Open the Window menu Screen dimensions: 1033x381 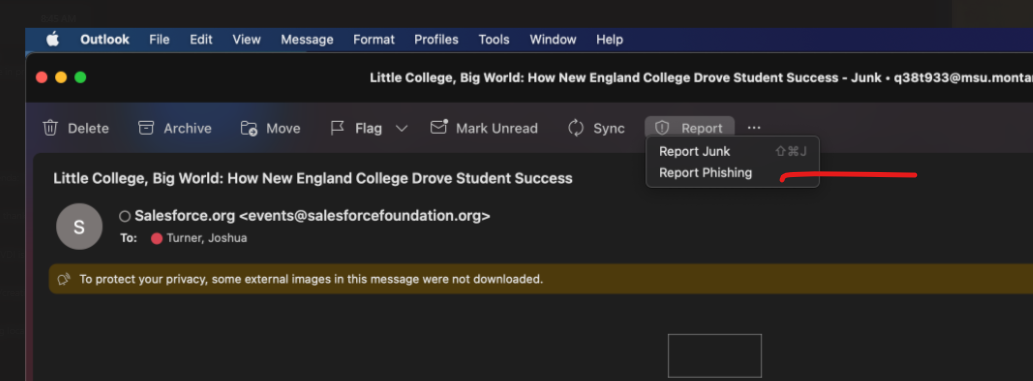click(x=553, y=40)
